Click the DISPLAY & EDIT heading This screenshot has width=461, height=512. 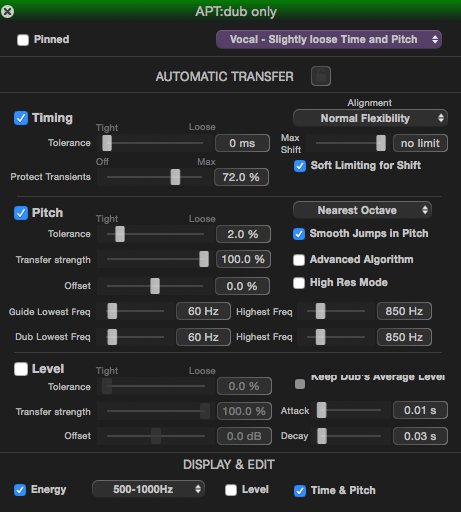click(x=229, y=465)
